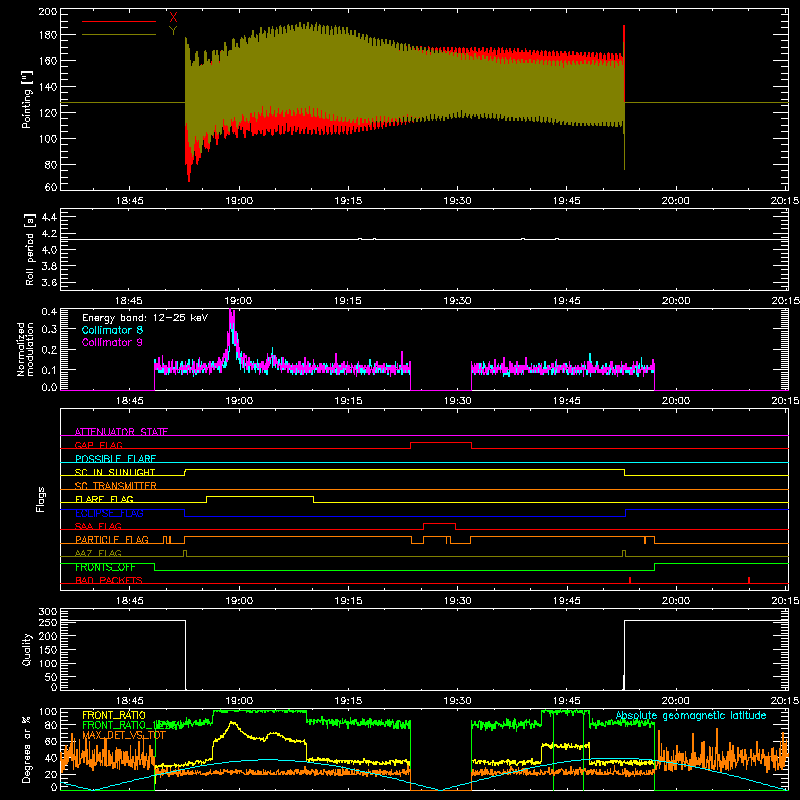This screenshot has height=800, width=800.
Task: Click the "250" tick on Quality axis
Action: [48, 623]
